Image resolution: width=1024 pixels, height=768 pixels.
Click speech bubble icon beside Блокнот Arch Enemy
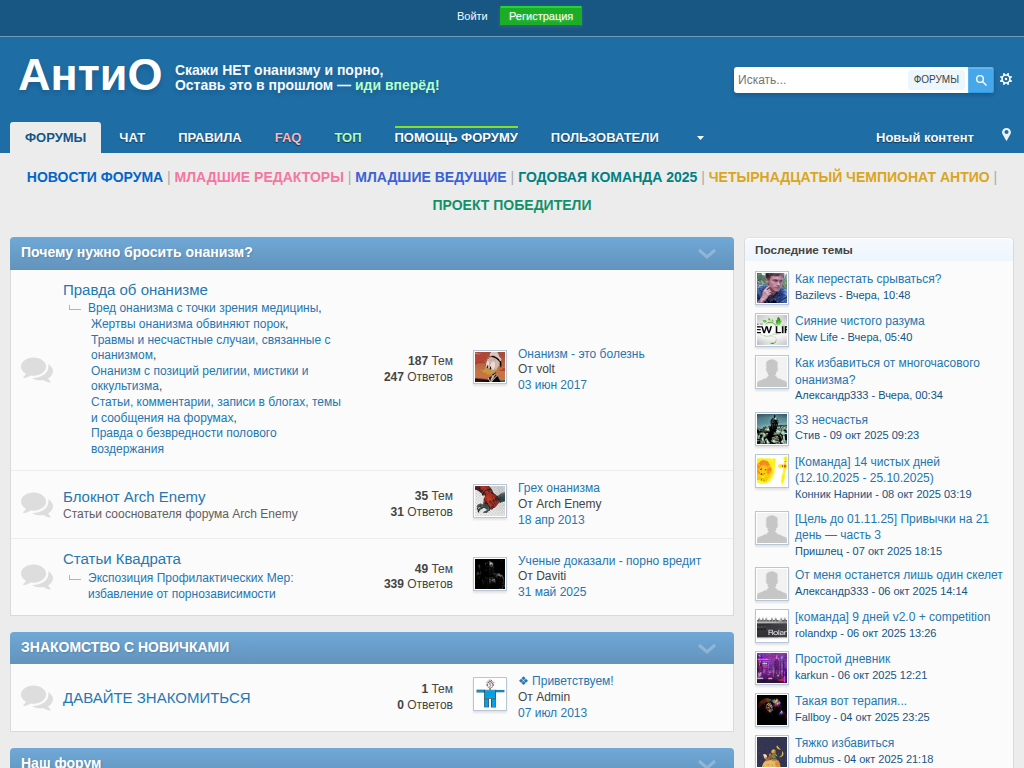pos(37,504)
